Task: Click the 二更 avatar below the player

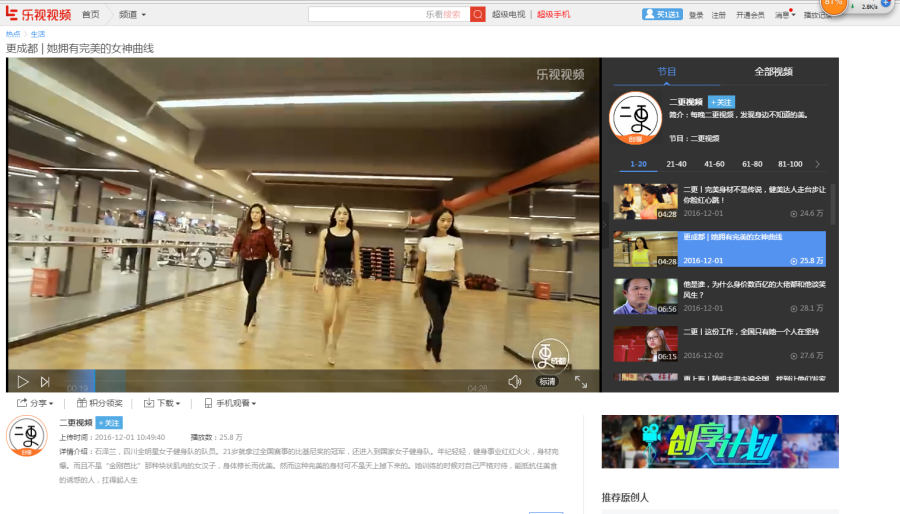Action: pyautogui.click(x=26, y=435)
